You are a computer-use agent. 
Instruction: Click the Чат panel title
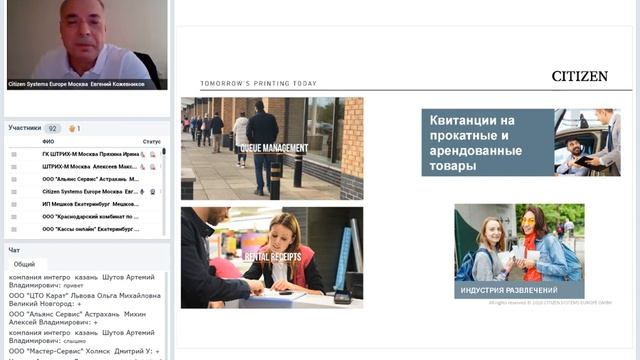click(x=14, y=250)
